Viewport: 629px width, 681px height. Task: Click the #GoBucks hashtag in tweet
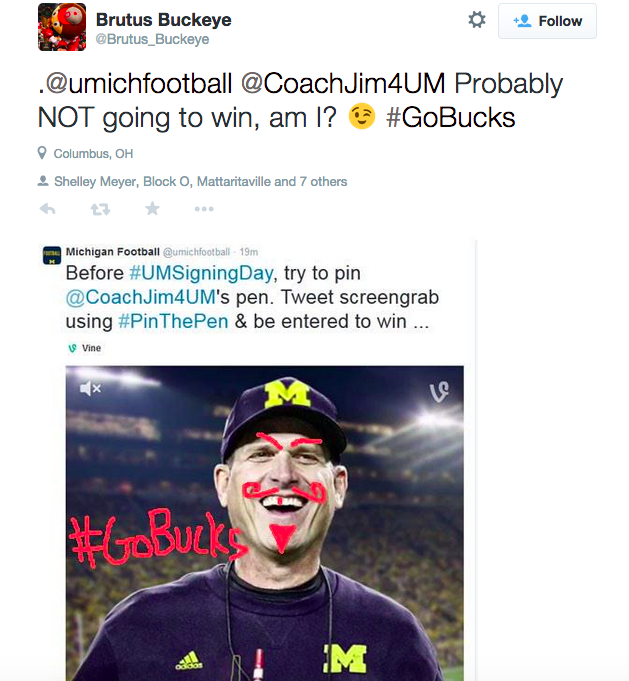450,117
